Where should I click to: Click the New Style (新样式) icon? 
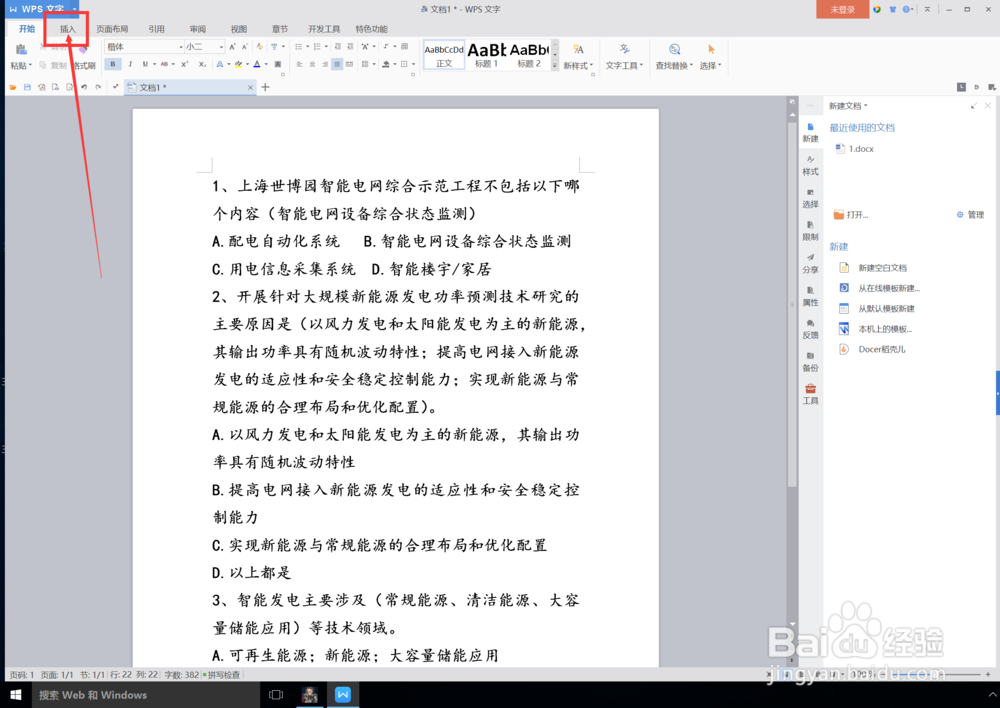pyautogui.click(x=578, y=50)
